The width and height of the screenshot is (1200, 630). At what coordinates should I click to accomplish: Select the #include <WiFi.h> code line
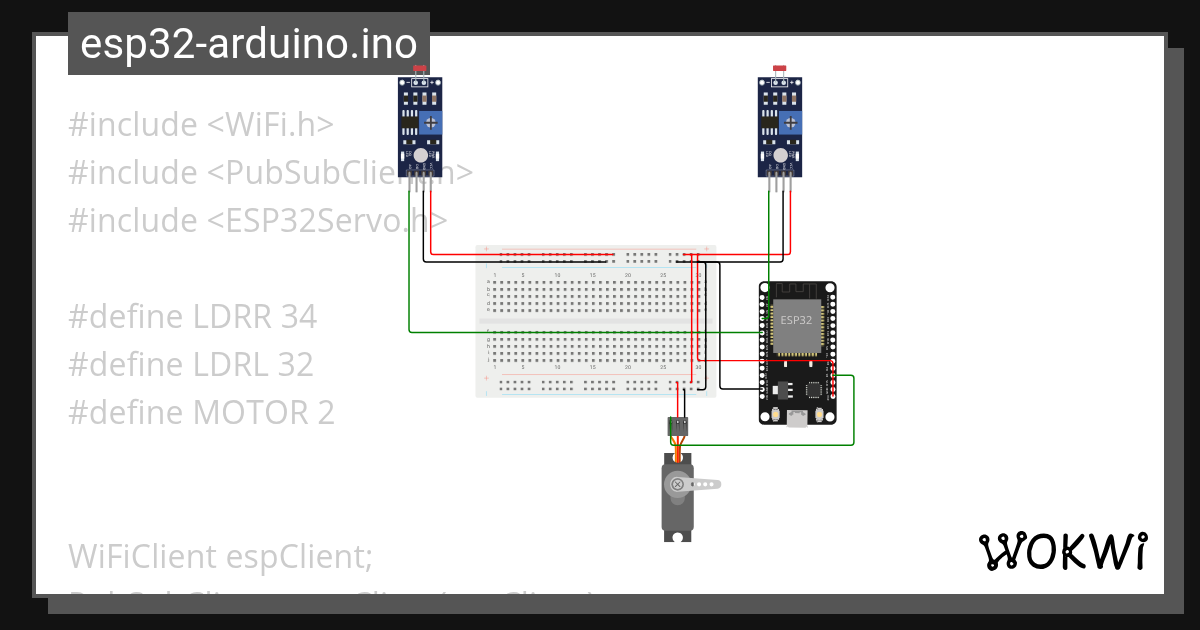click(x=200, y=124)
